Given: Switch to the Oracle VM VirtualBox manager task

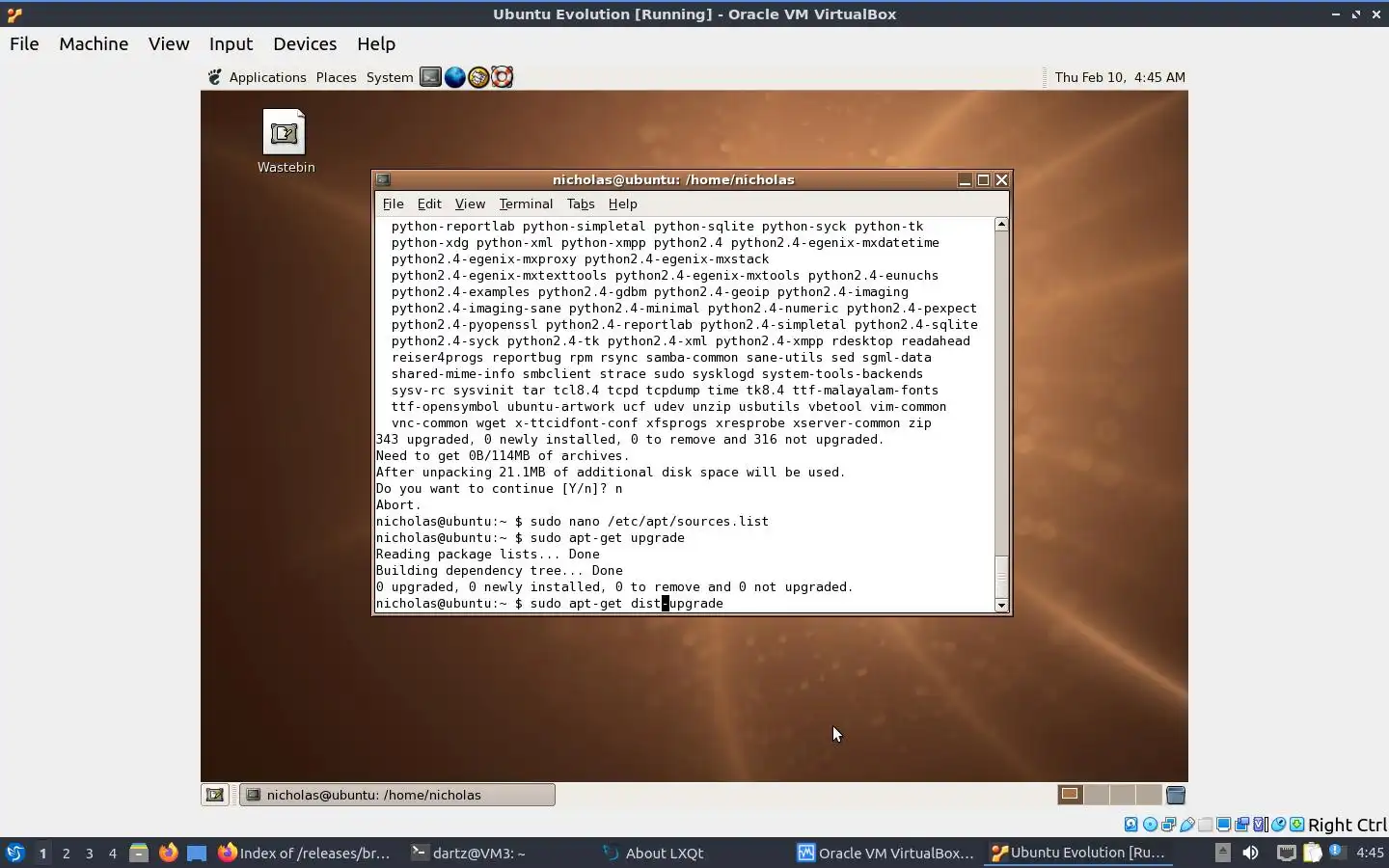Looking at the screenshot, I should [885, 853].
